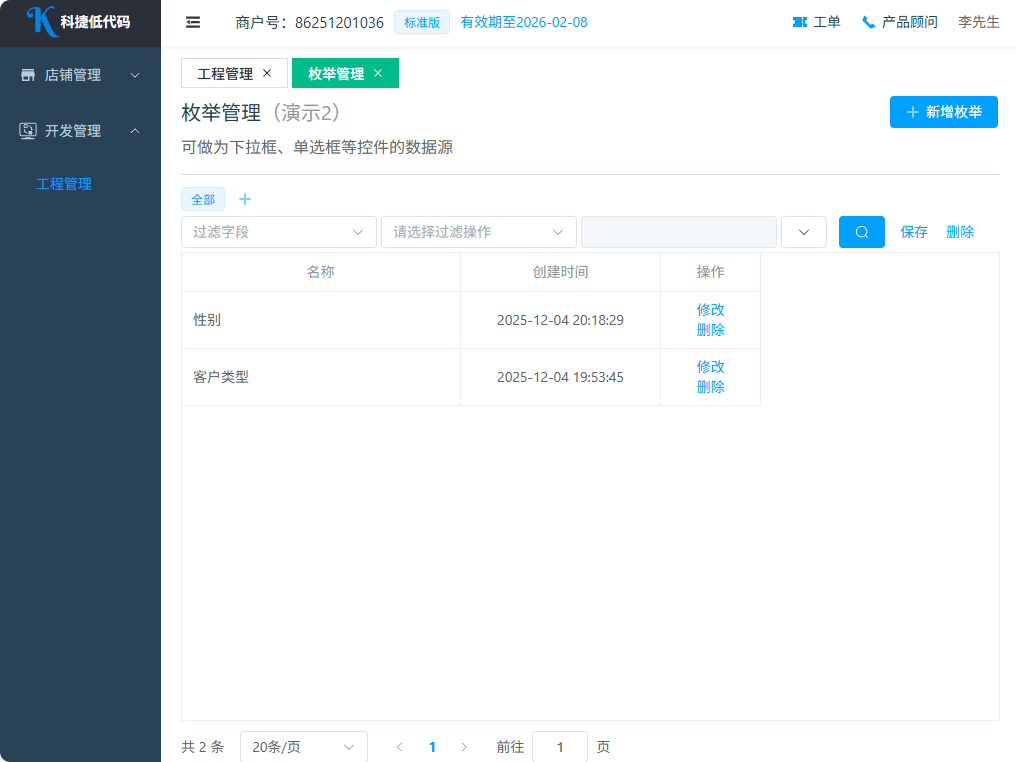Click 修改 link for 性别 row
The height and width of the screenshot is (762, 1016).
[x=710, y=310]
